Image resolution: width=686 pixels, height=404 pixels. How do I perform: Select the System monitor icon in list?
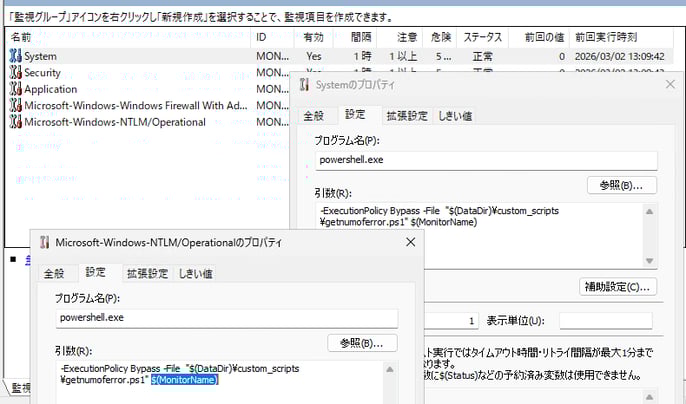[x=16, y=56]
